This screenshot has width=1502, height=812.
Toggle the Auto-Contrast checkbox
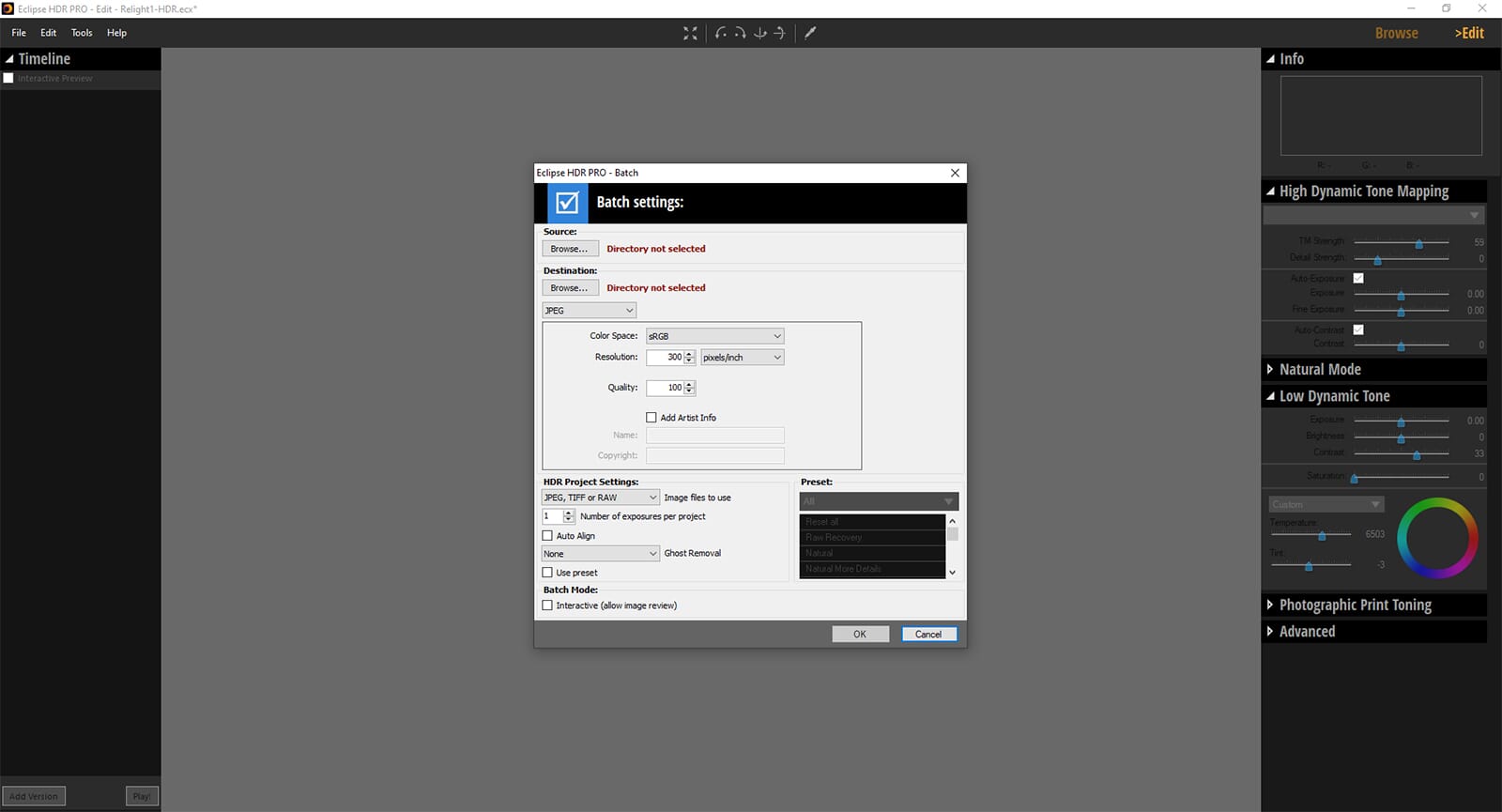[x=1358, y=329]
